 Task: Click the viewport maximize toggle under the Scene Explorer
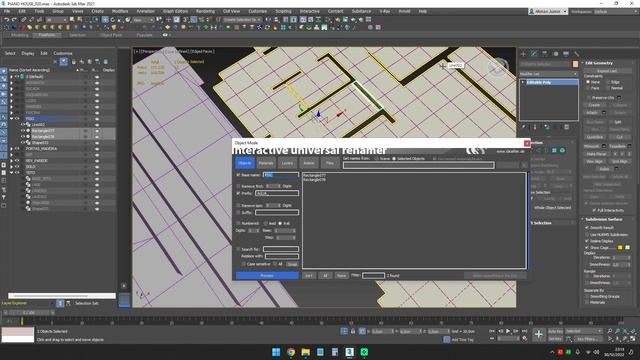pos(124,301)
